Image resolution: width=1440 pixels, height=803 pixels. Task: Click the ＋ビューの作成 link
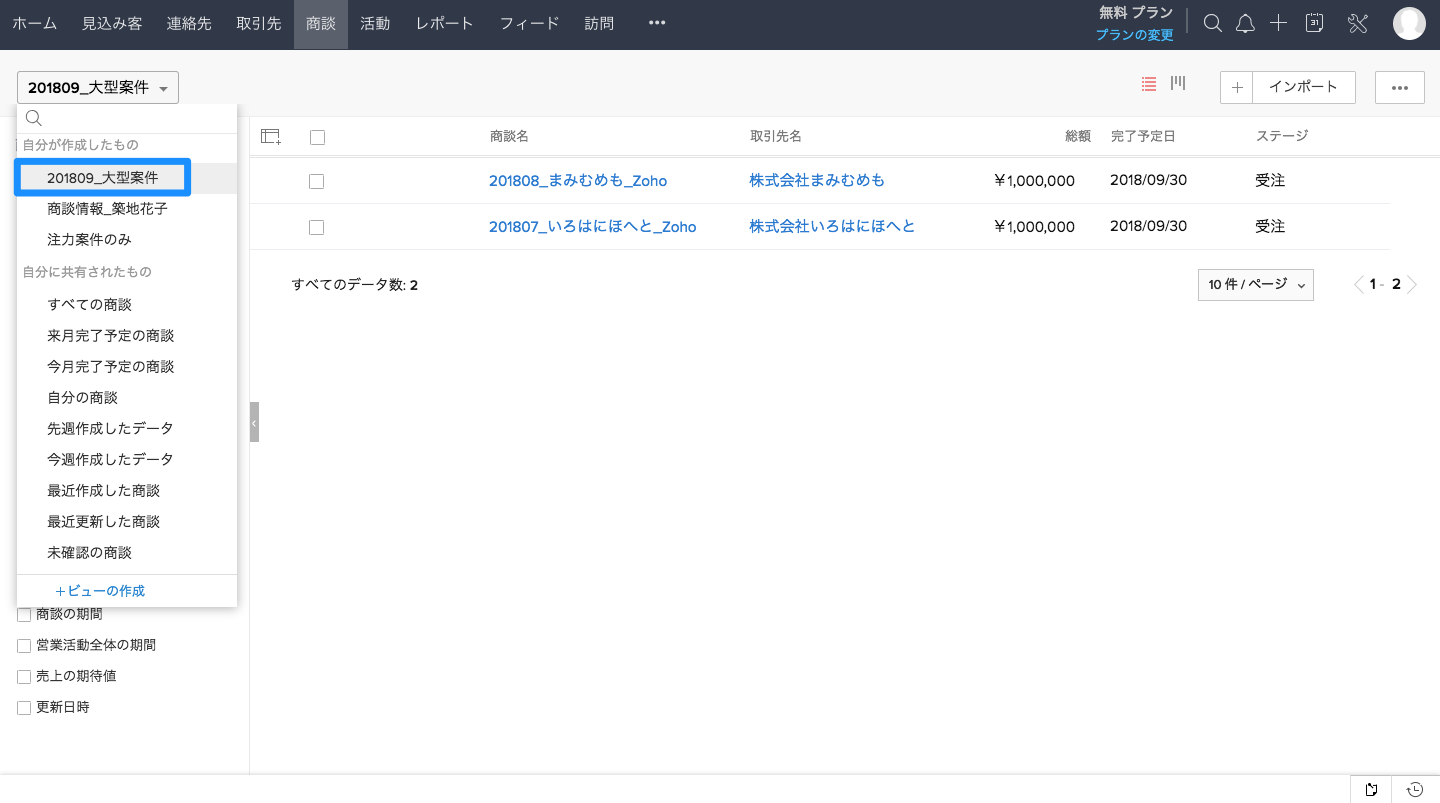pos(100,591)
